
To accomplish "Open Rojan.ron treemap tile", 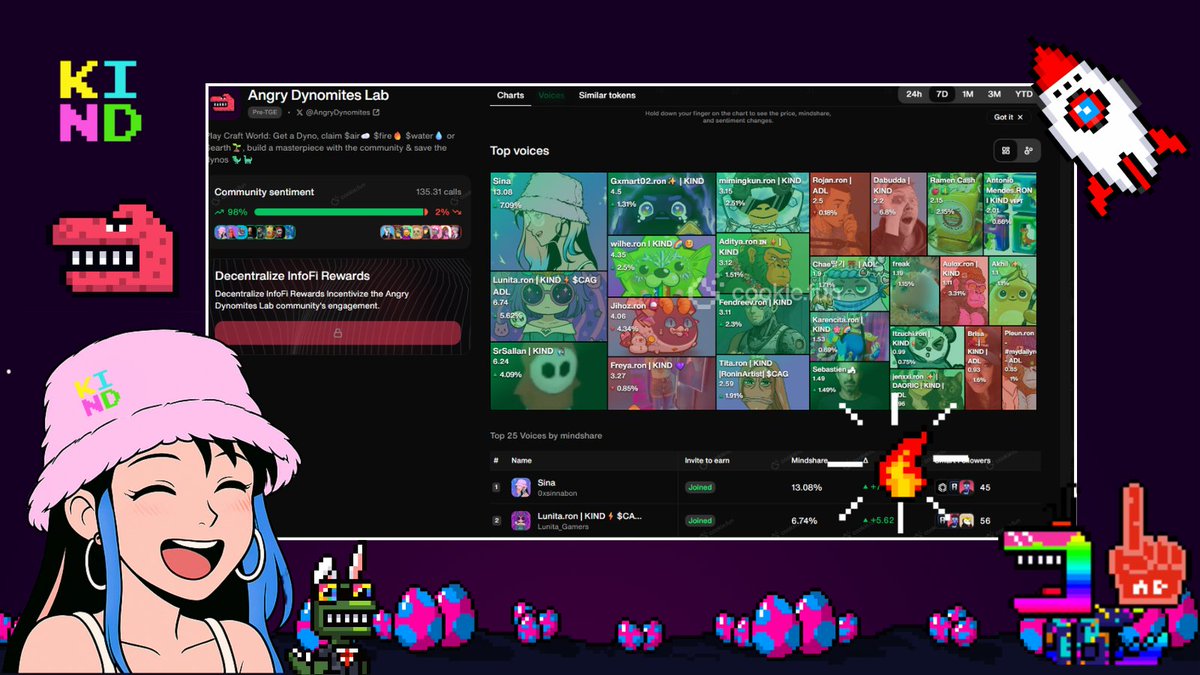I will coord(839,213).
